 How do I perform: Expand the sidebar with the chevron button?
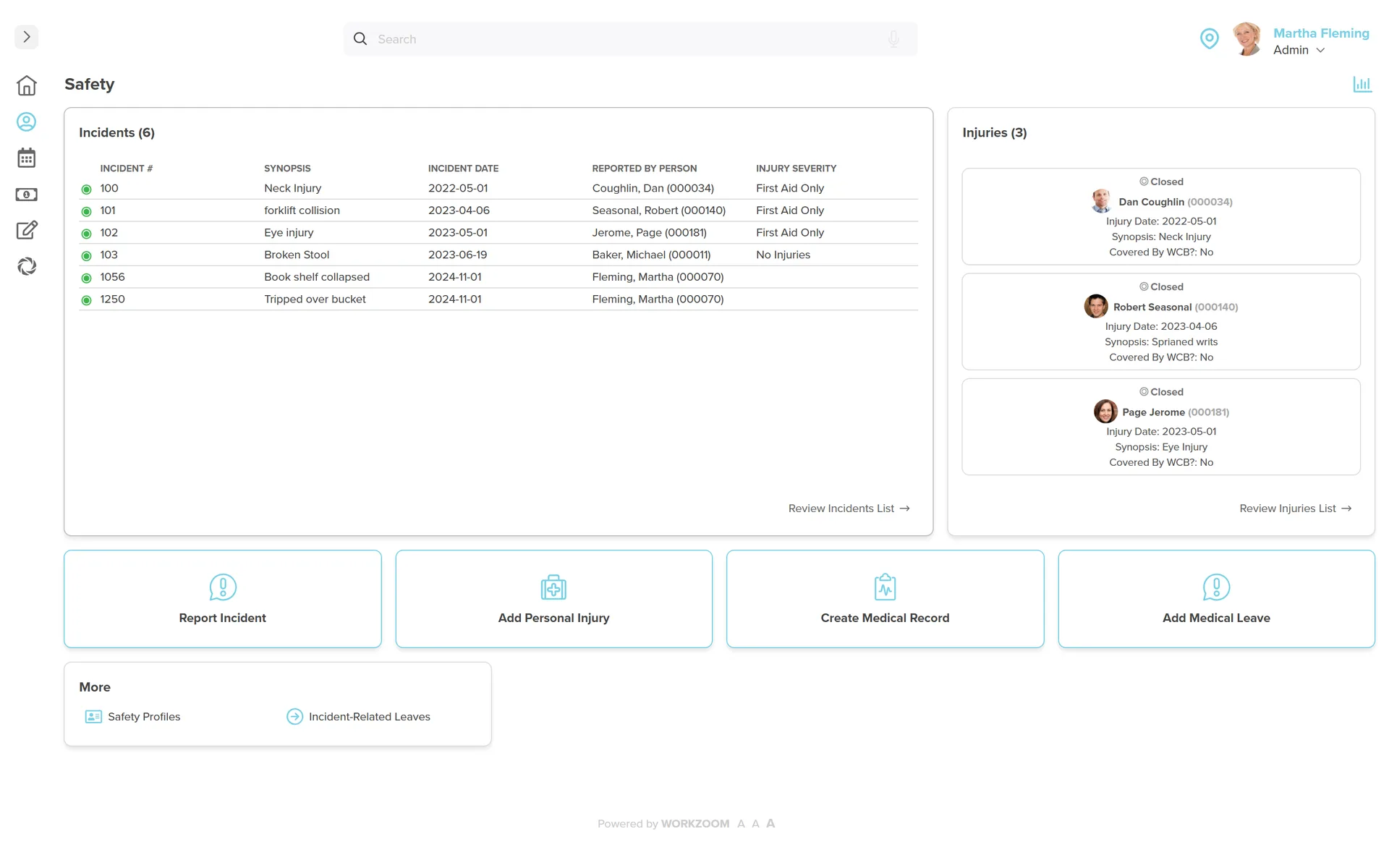click(27, 37)
